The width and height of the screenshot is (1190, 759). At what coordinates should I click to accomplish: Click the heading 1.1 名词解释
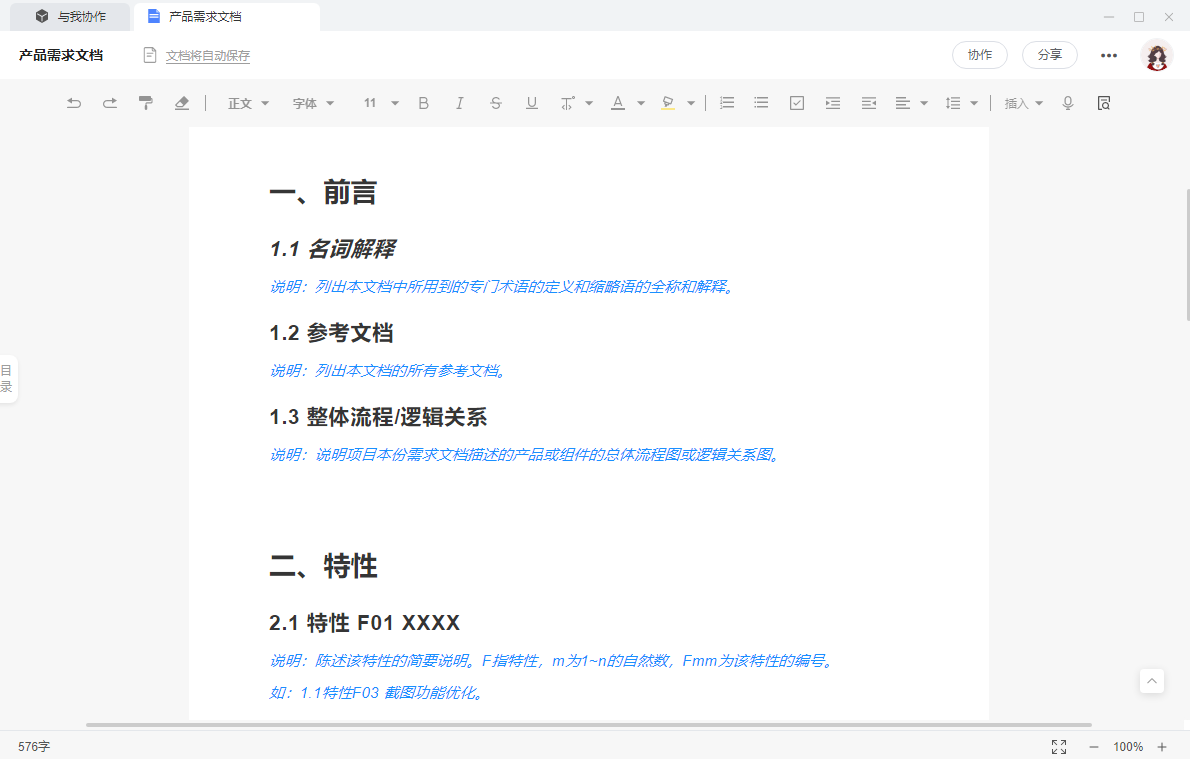click(x=332, y=249)
